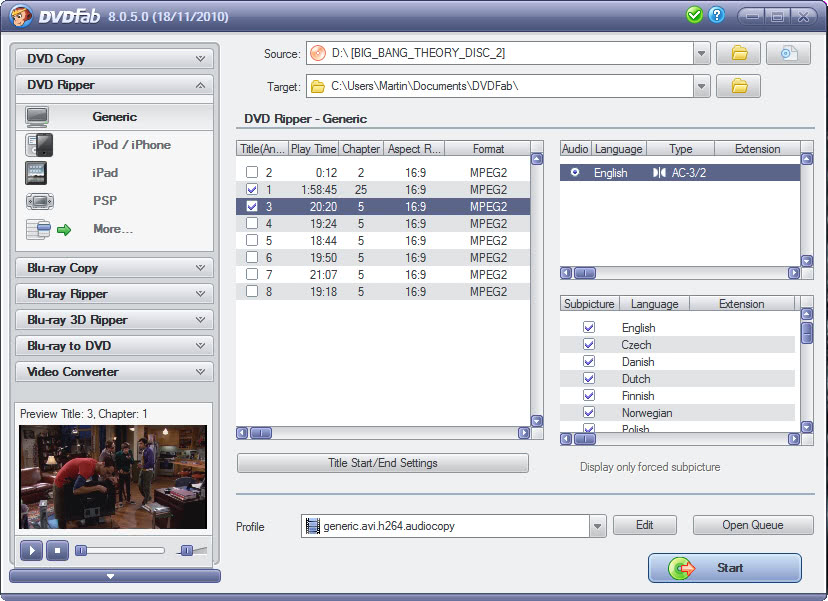
Task: Click the Start button
Action: pyautogui.click(x=725, y=568)
